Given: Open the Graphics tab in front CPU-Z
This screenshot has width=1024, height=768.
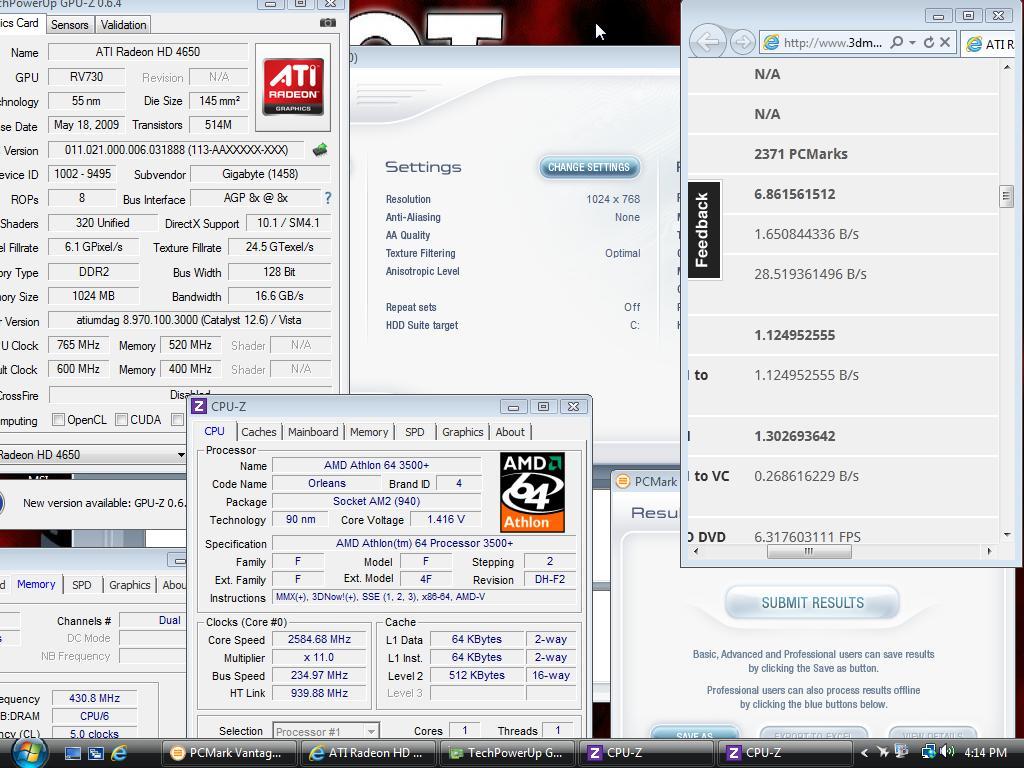Looking at the screenshot, I should 462,432.
